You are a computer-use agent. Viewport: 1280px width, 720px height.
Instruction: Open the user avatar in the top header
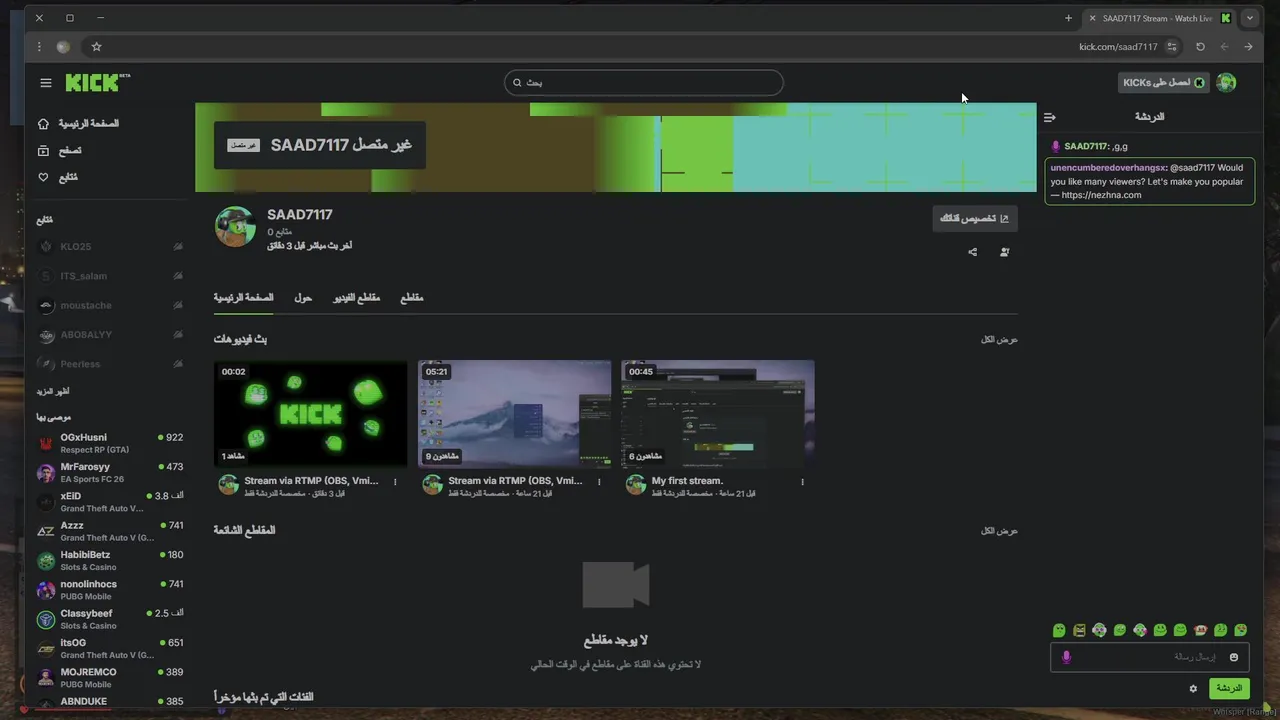pyautogui.click(x=1226, y=82)
